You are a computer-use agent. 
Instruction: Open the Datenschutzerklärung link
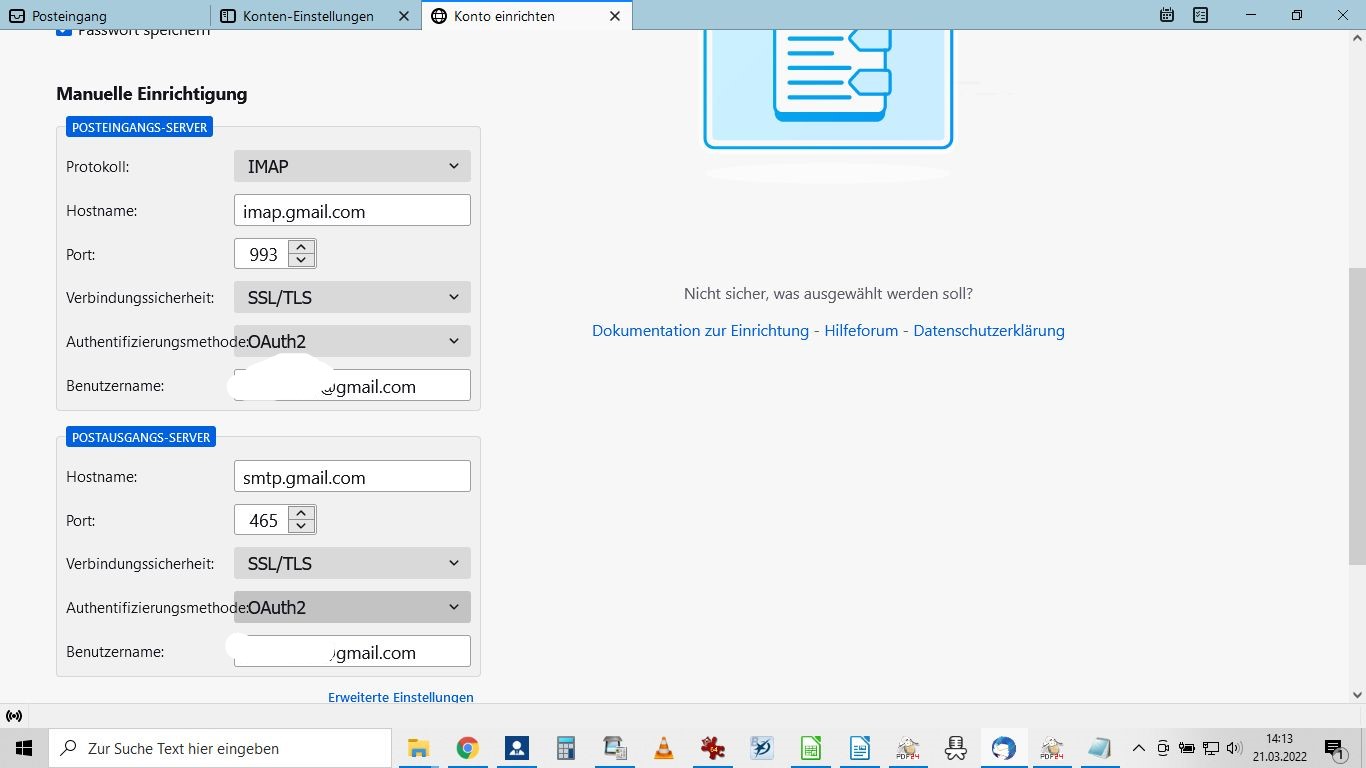[x=989, y=331]
